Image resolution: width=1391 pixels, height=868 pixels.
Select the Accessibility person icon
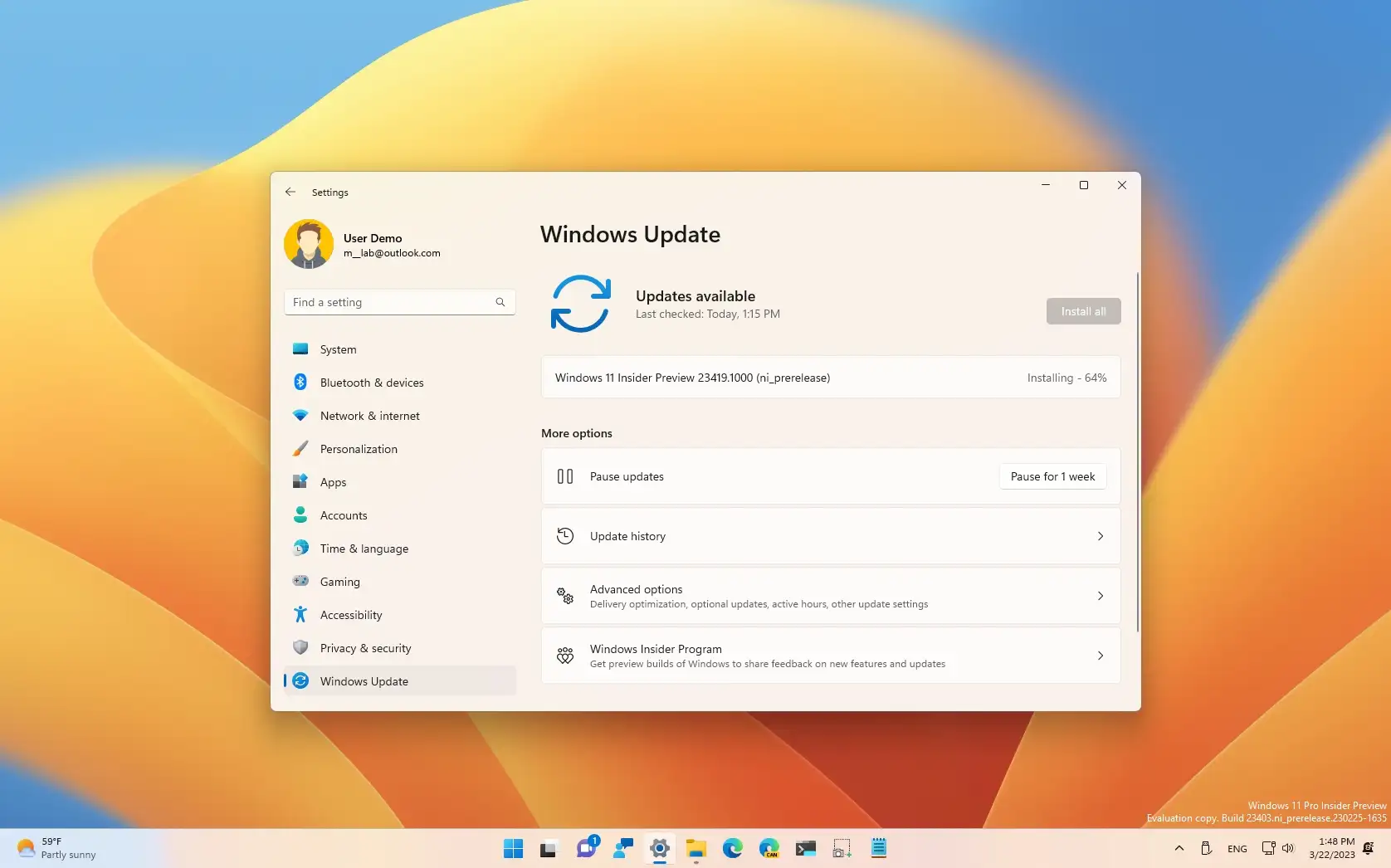(300, 615)
